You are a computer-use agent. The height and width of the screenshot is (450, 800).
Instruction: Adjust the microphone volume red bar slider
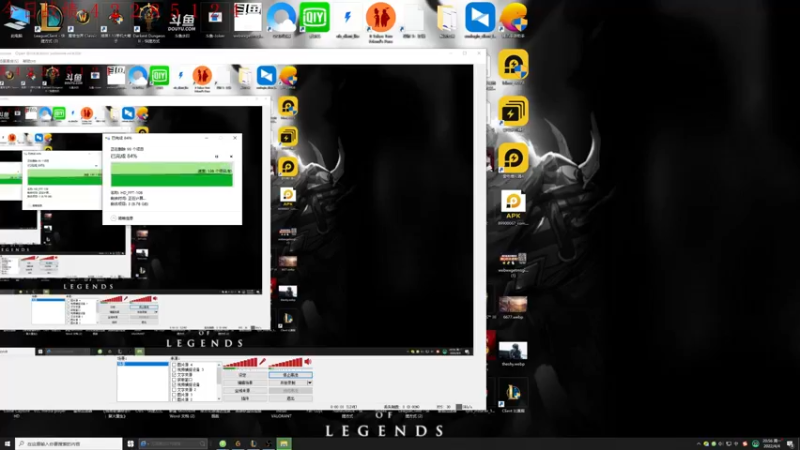tap(240, 363)
